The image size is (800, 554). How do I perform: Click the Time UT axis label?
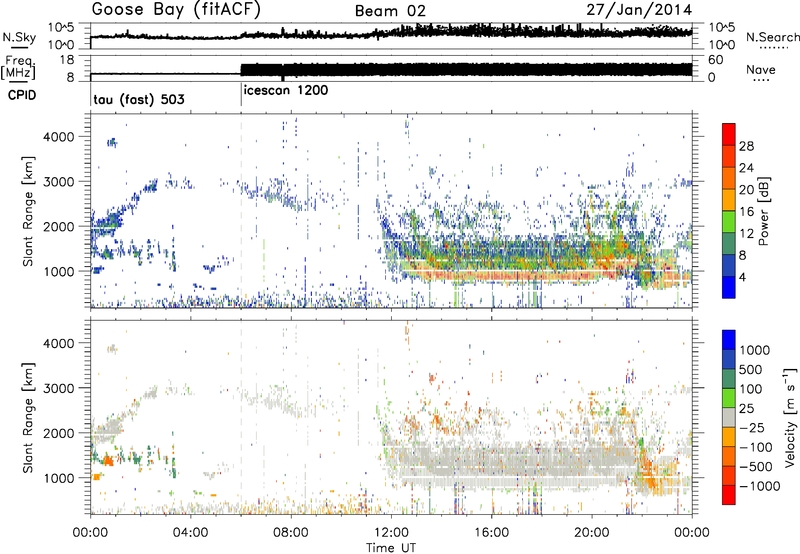(x=391, y=548)
